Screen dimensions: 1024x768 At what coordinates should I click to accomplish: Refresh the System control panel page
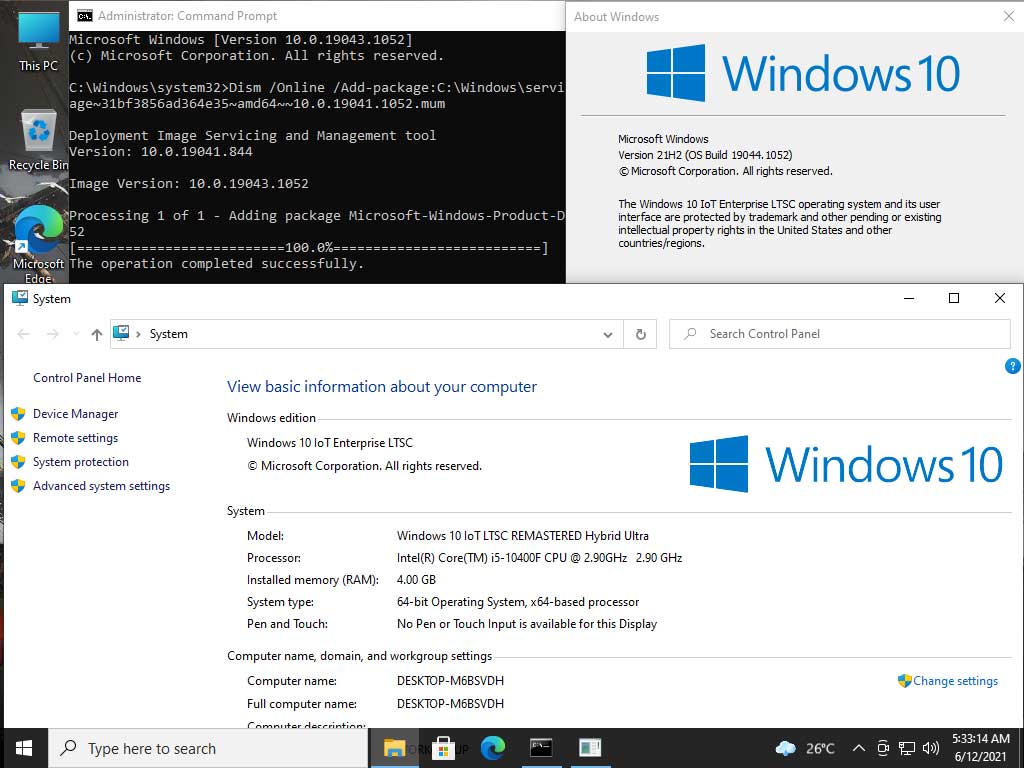641,334
